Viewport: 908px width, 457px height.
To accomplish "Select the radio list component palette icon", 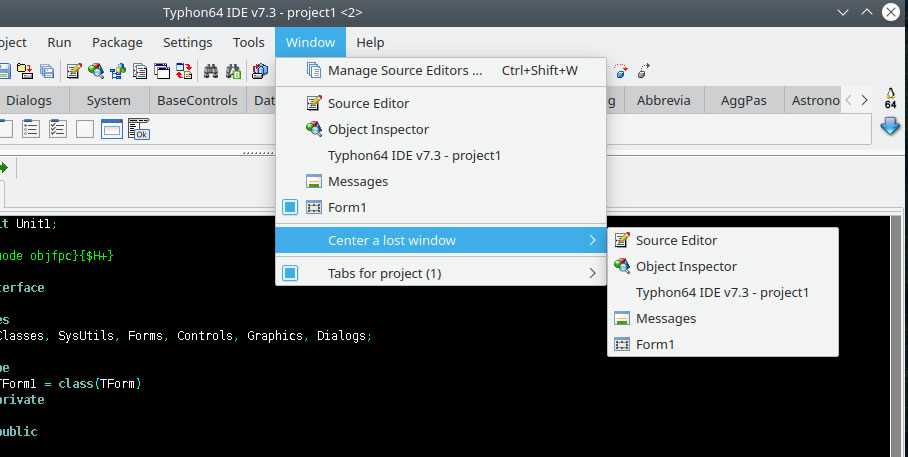I will pyautogui.click(x=31, y=129).
